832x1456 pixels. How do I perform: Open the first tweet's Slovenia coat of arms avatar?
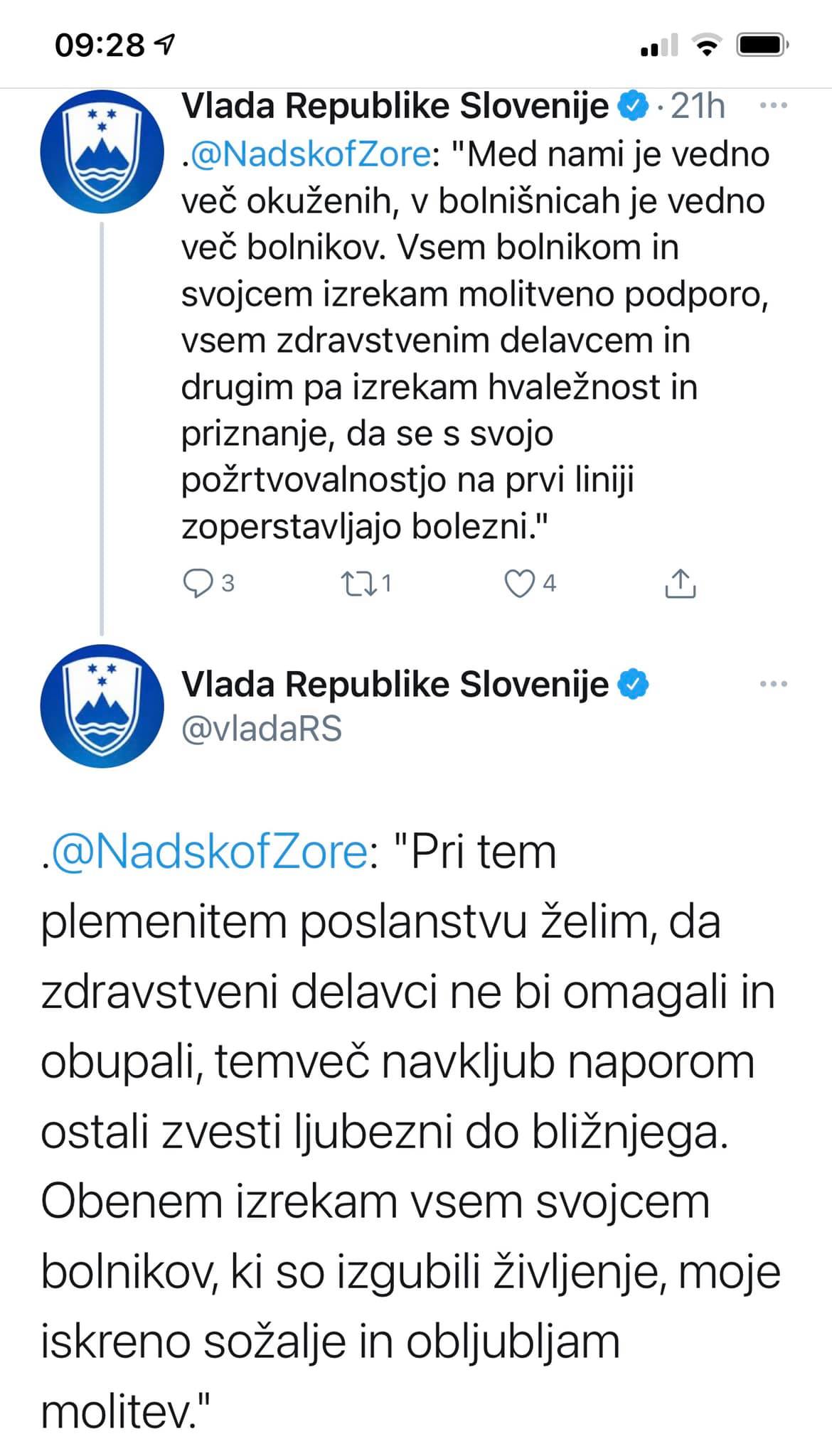pyautogui.click(x=102, y=151)
